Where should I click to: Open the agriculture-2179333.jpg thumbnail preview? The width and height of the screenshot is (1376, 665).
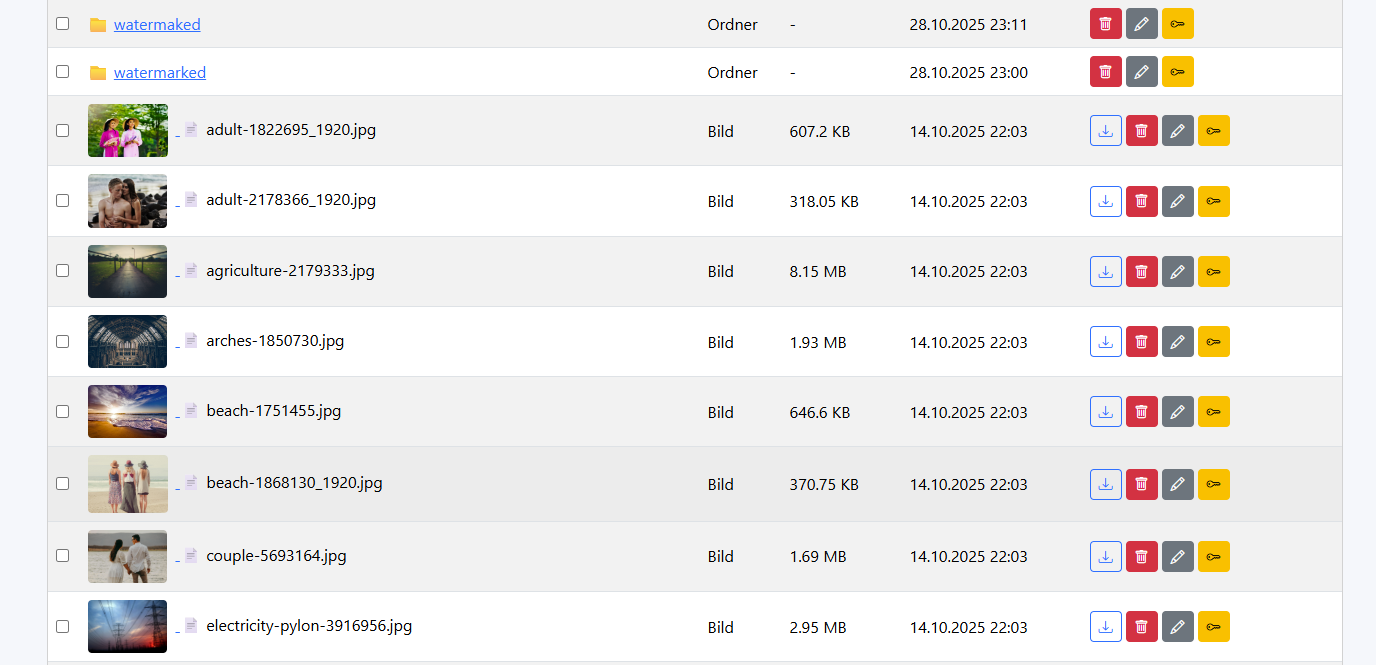127,271
